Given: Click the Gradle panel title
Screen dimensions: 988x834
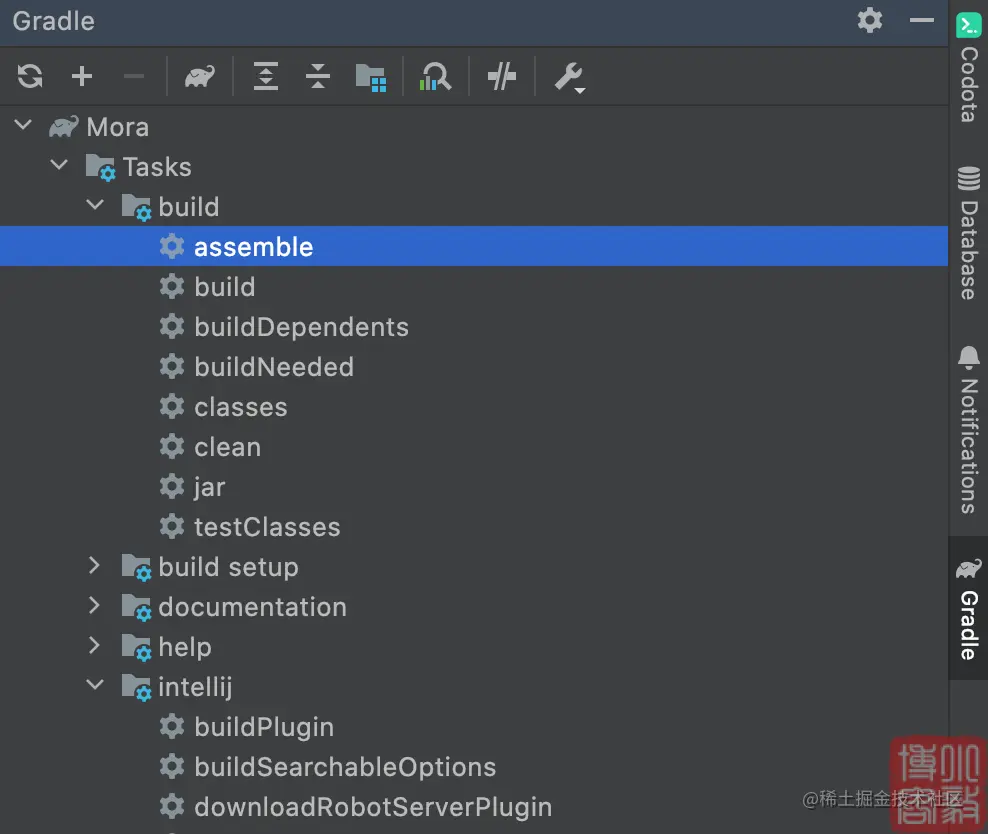Looking at the screenshot, I should [x=54, y=21].
